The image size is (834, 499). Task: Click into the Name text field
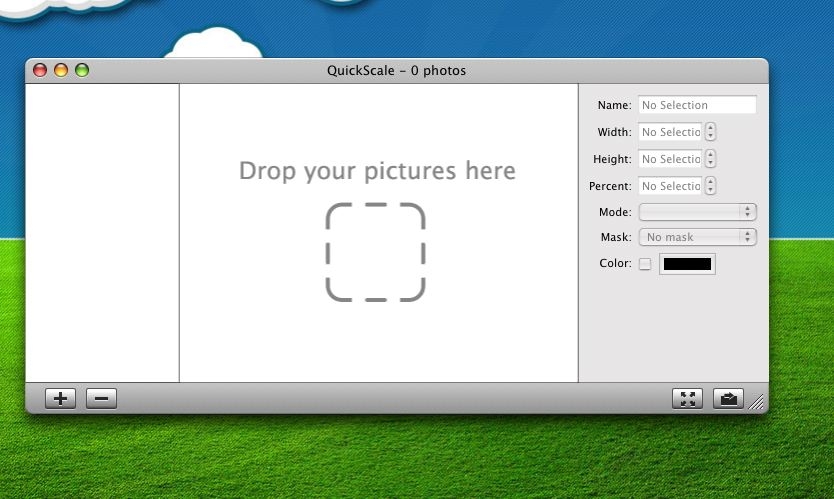coord(697,105)
